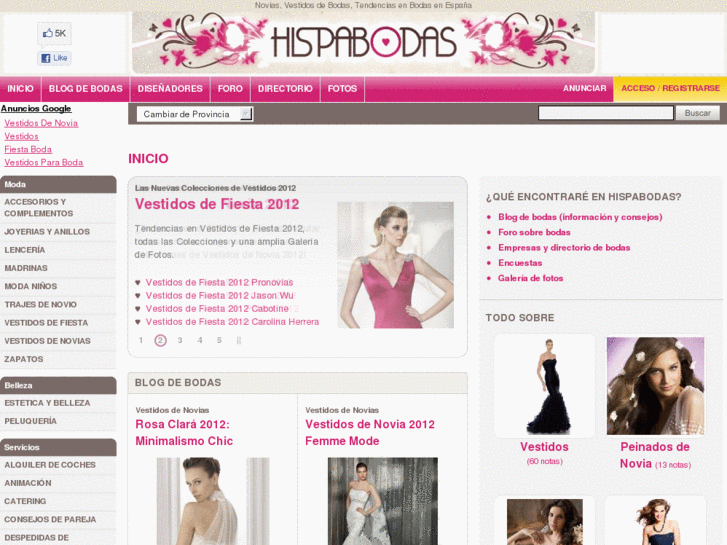The width and height of the screenshot is (727, 545).
Task: Open Blog de bodas (información y consejos) link
Action: tap(580, 217)
